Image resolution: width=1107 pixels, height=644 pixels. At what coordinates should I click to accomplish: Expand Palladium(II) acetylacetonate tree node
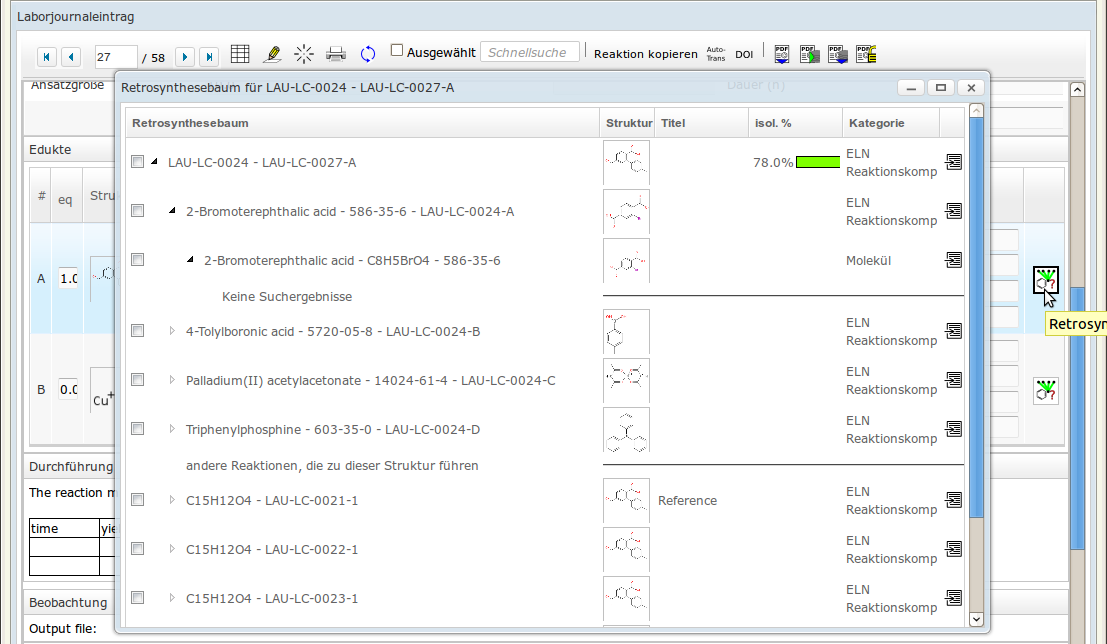[x=172, y=380]
